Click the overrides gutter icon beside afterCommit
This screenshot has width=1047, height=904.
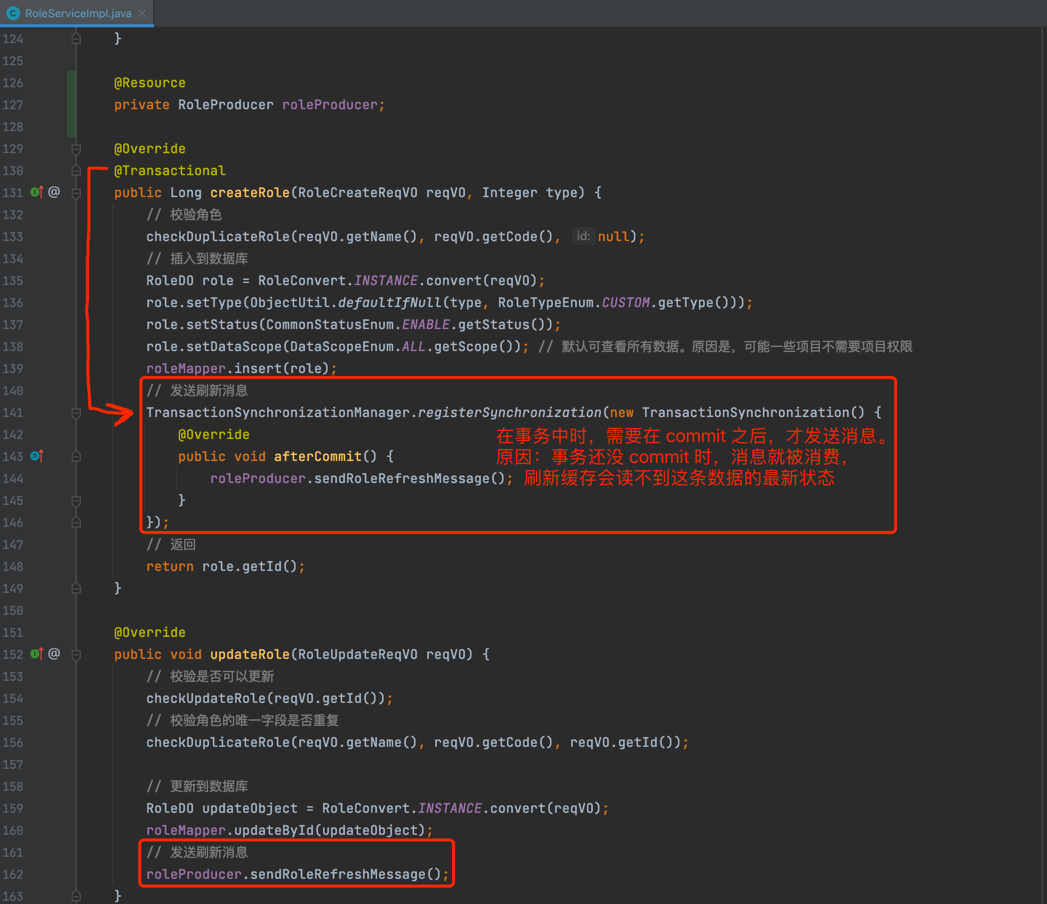click(x=36, y=456)
